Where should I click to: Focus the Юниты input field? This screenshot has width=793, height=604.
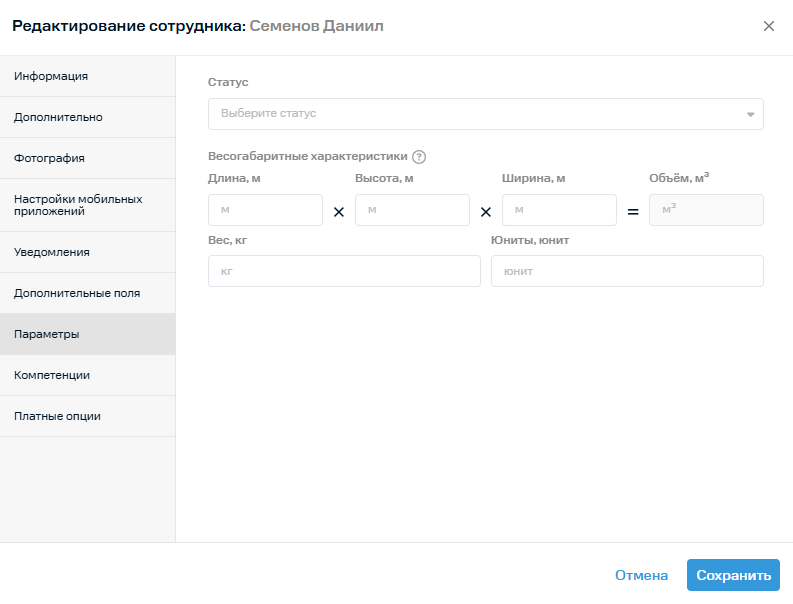coord(627,271)
